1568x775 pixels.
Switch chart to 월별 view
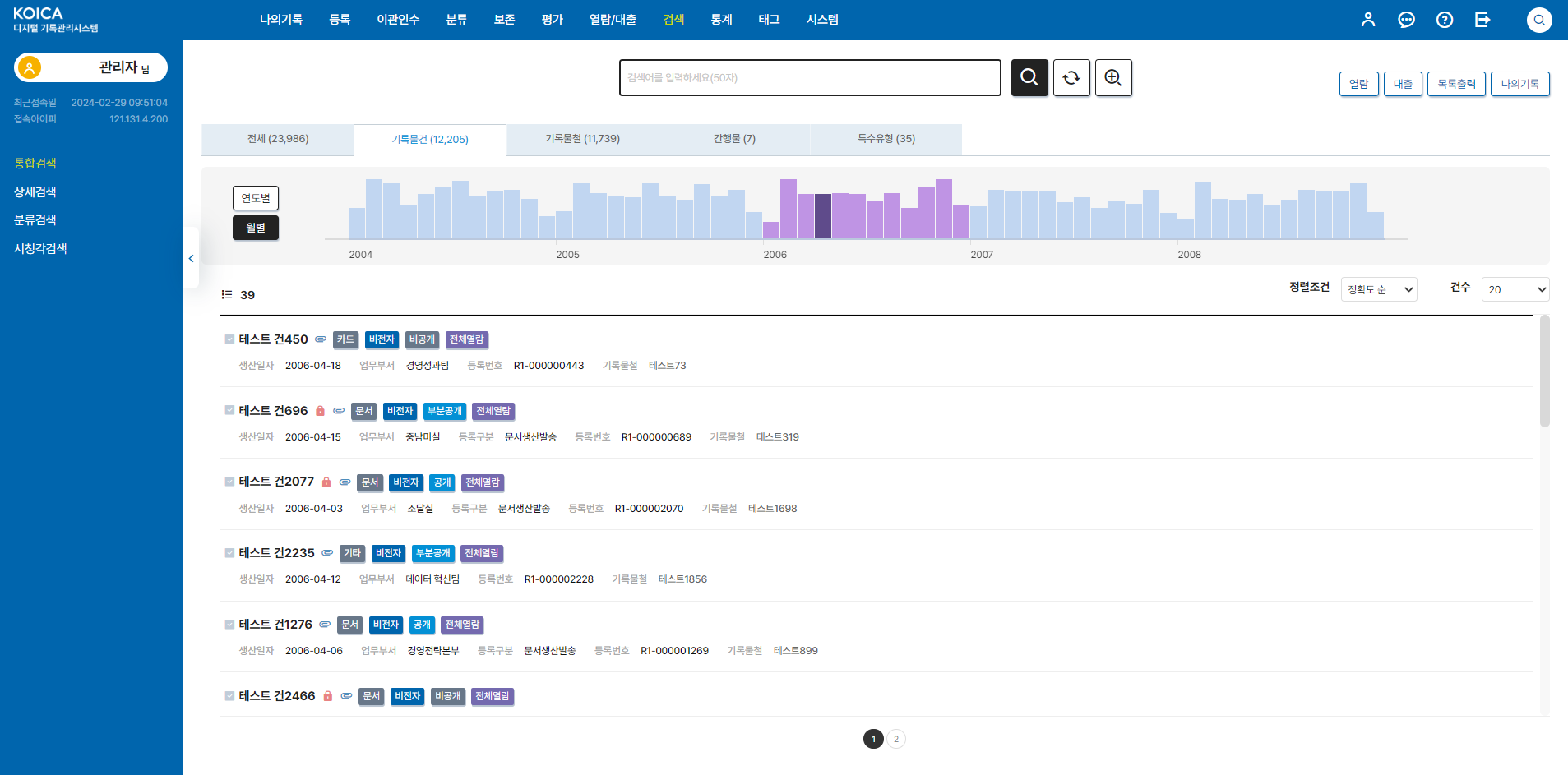(x=256, y=228)
